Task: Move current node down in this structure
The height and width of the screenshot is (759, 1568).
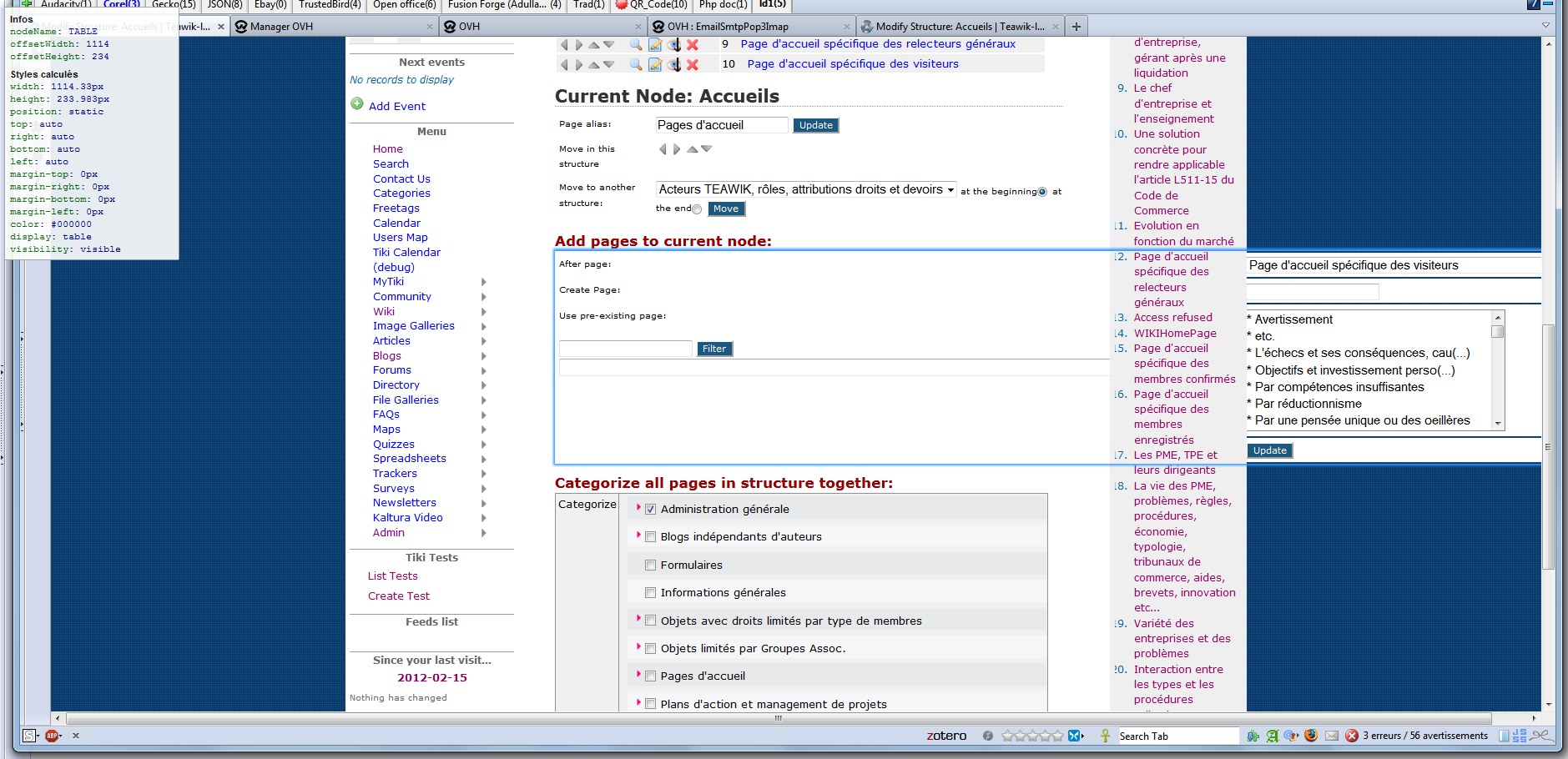Action: tap(706, 149)
